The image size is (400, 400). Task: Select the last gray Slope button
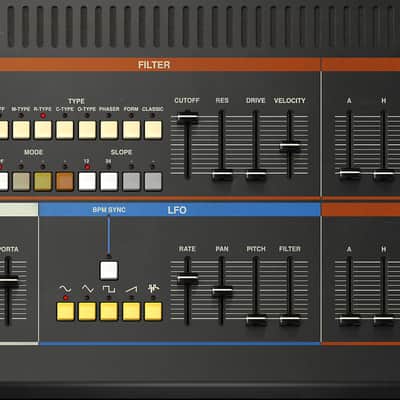[153, 182]
